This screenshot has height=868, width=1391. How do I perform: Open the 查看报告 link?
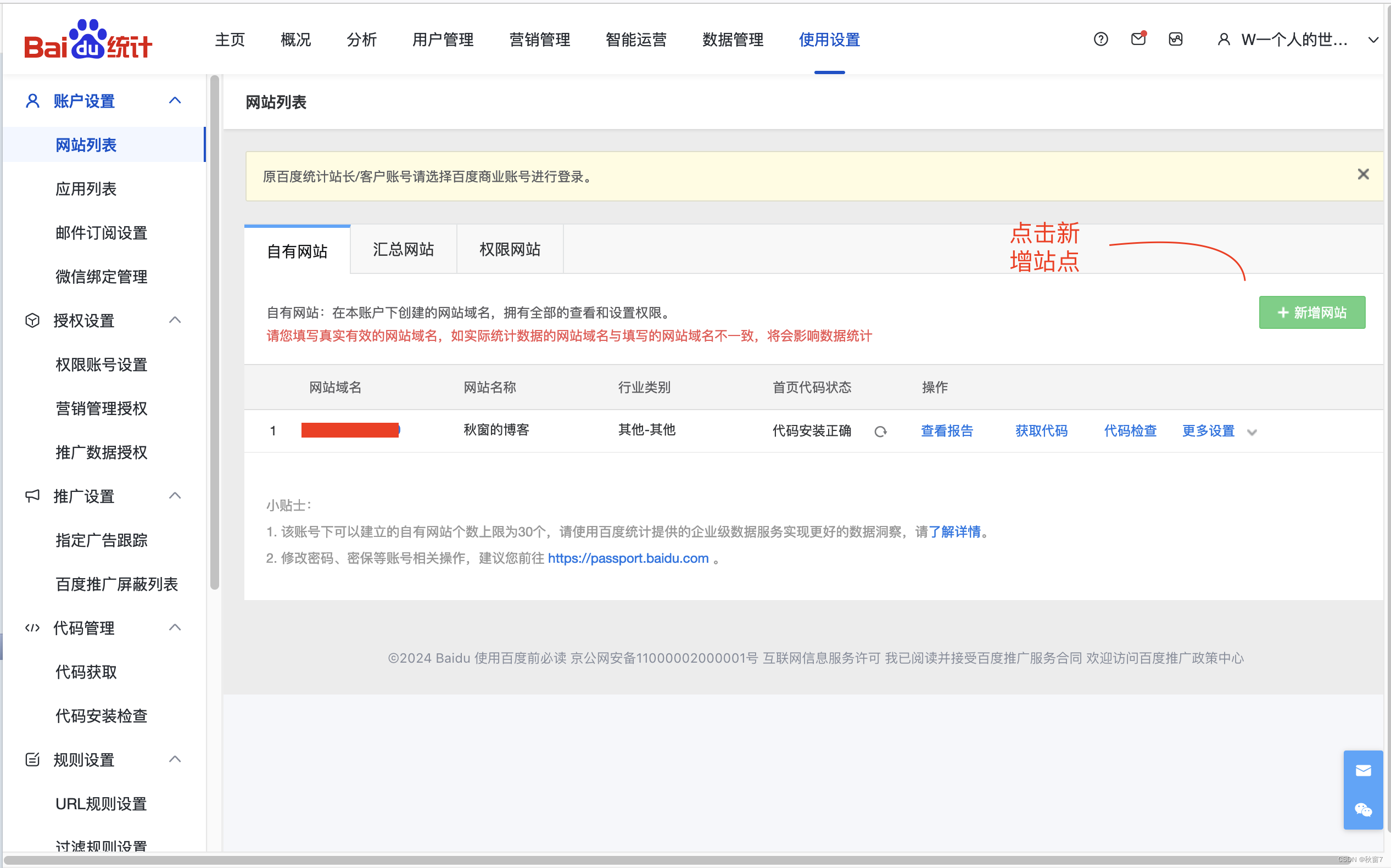947,431
